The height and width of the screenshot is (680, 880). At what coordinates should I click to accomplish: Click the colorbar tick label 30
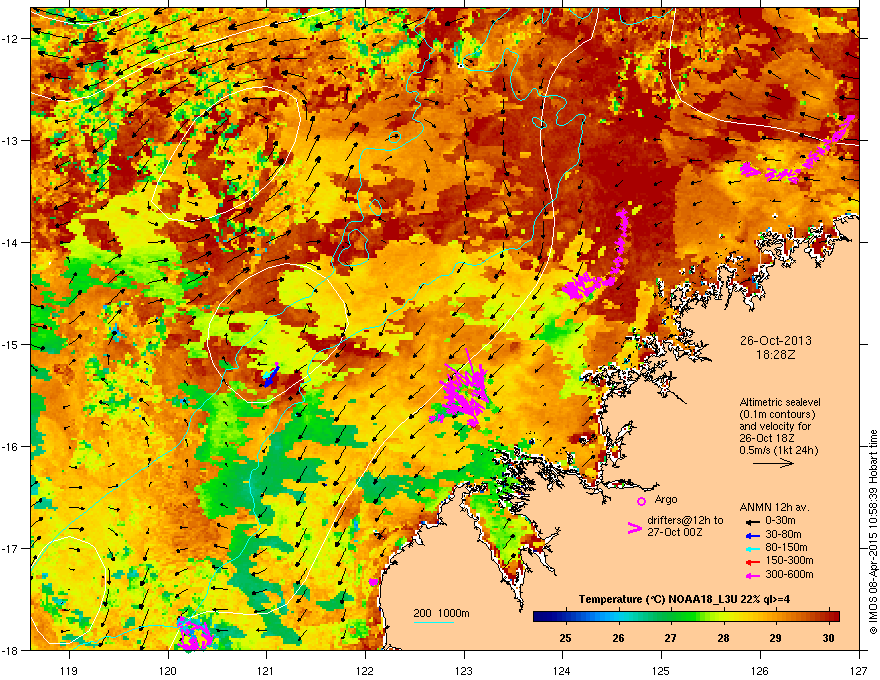(828, 638)
